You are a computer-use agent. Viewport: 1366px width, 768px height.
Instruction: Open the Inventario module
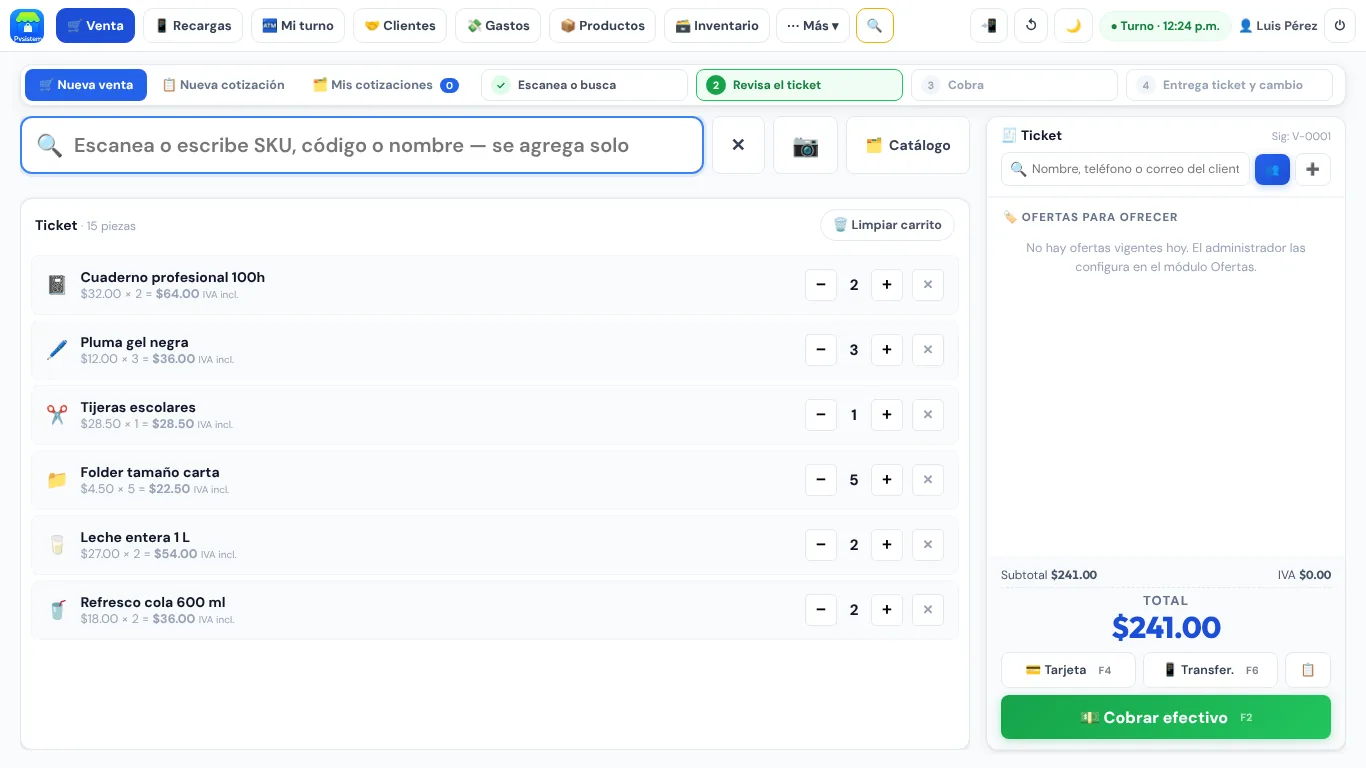tap(716, 26)
